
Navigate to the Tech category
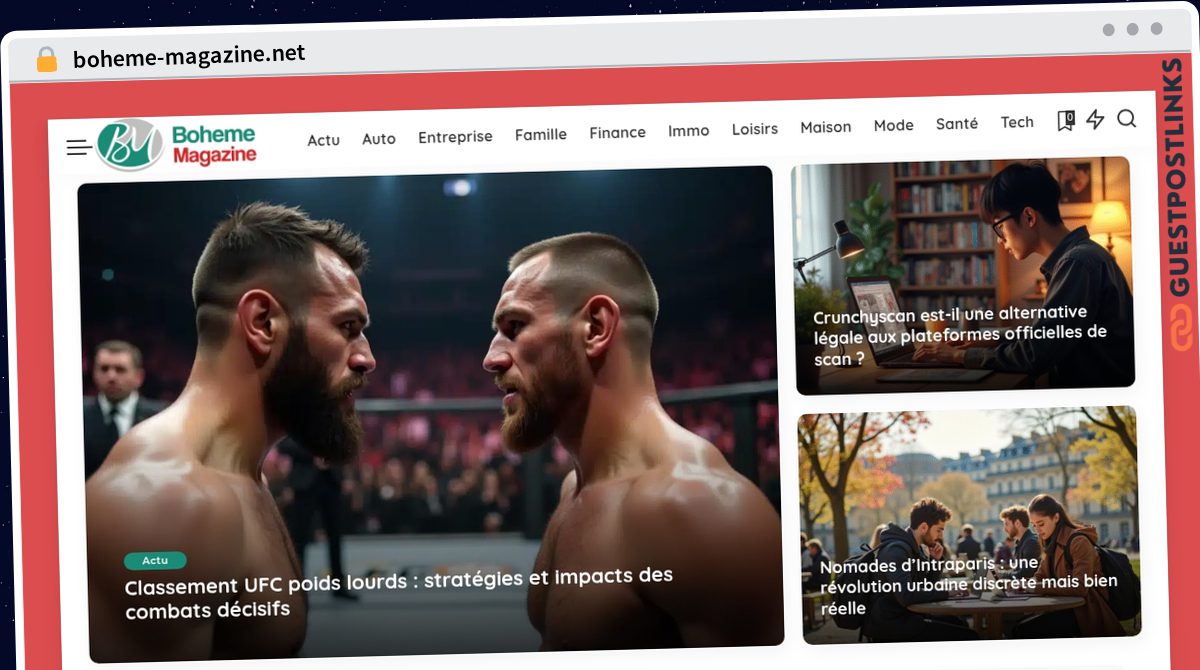tap(1017, 121)
